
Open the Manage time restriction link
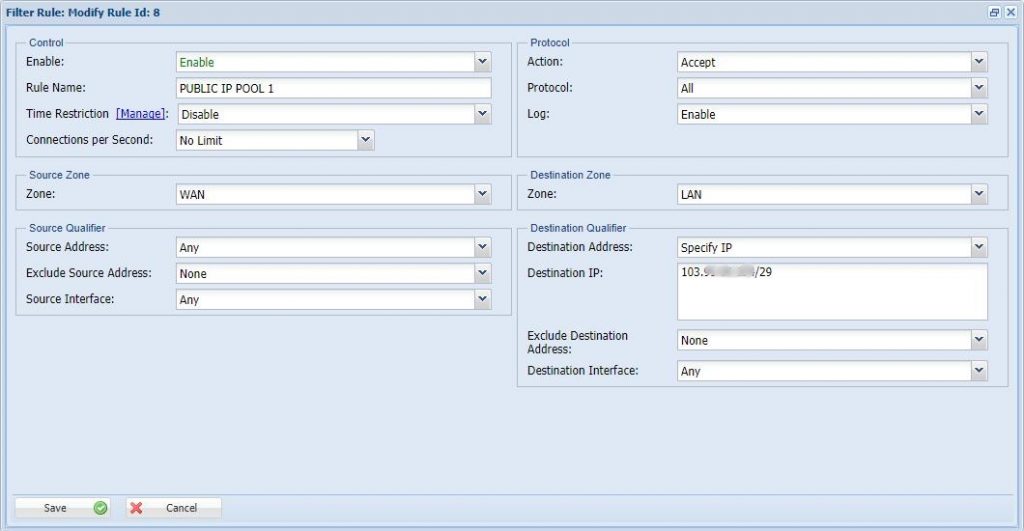coord(140,114)
